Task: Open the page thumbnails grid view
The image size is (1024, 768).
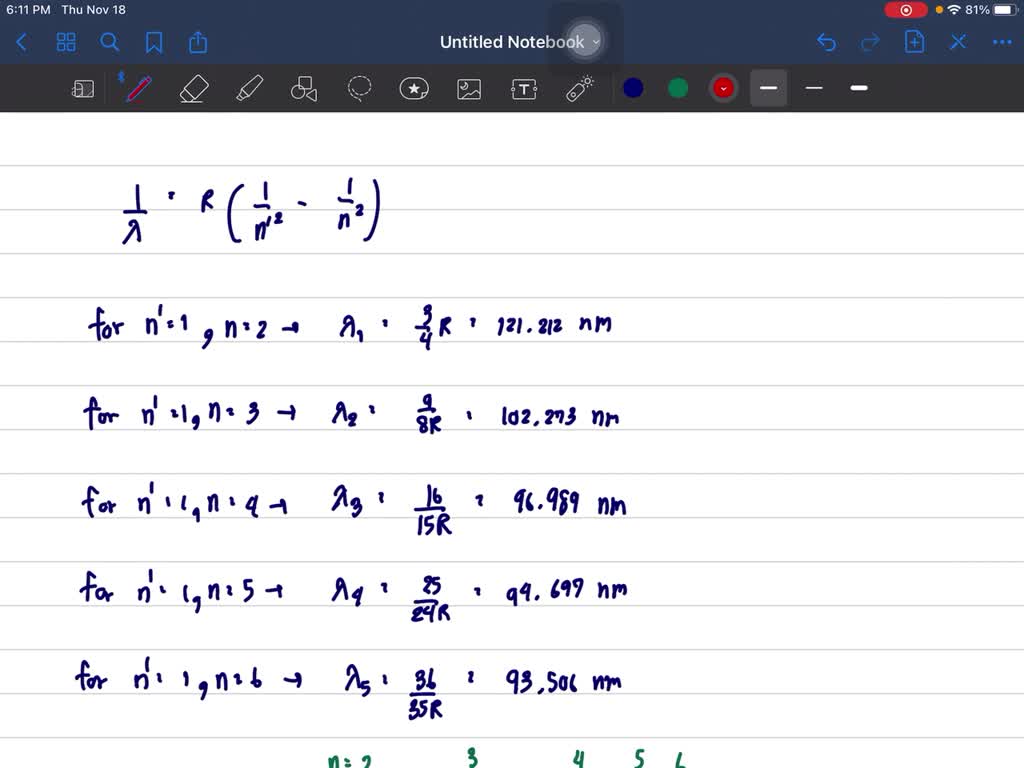Action: 66,42
